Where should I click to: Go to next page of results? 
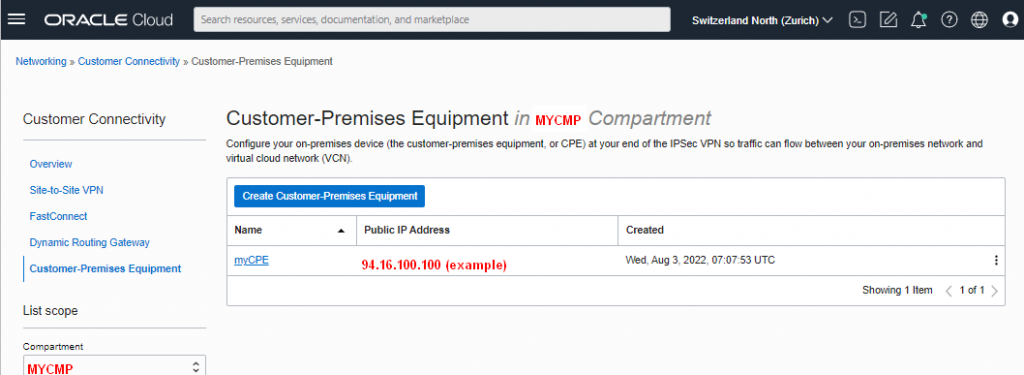[x=995, y=291]
